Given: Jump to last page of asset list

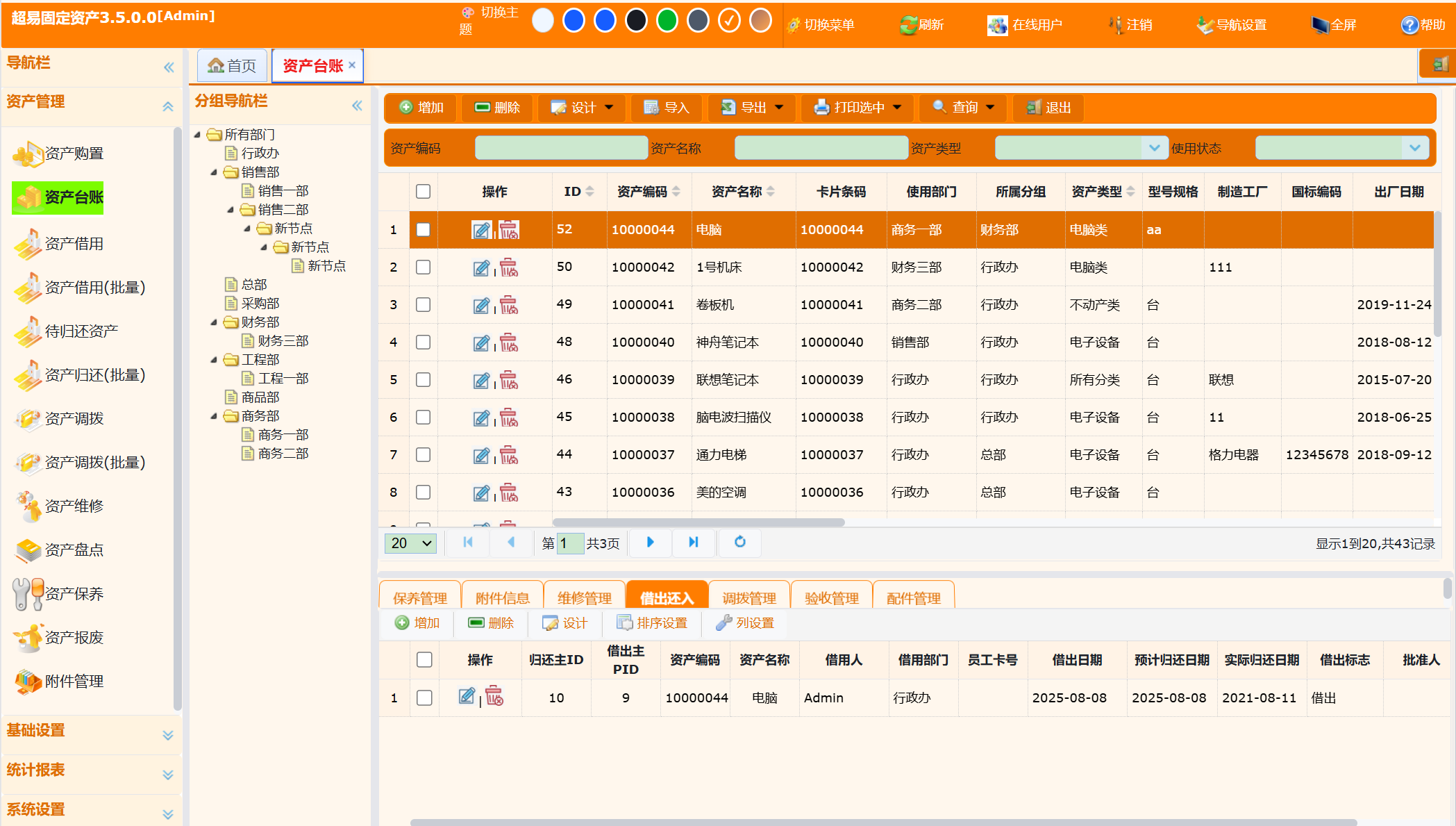Looking at the screenshot, I should tap(693, 543).
